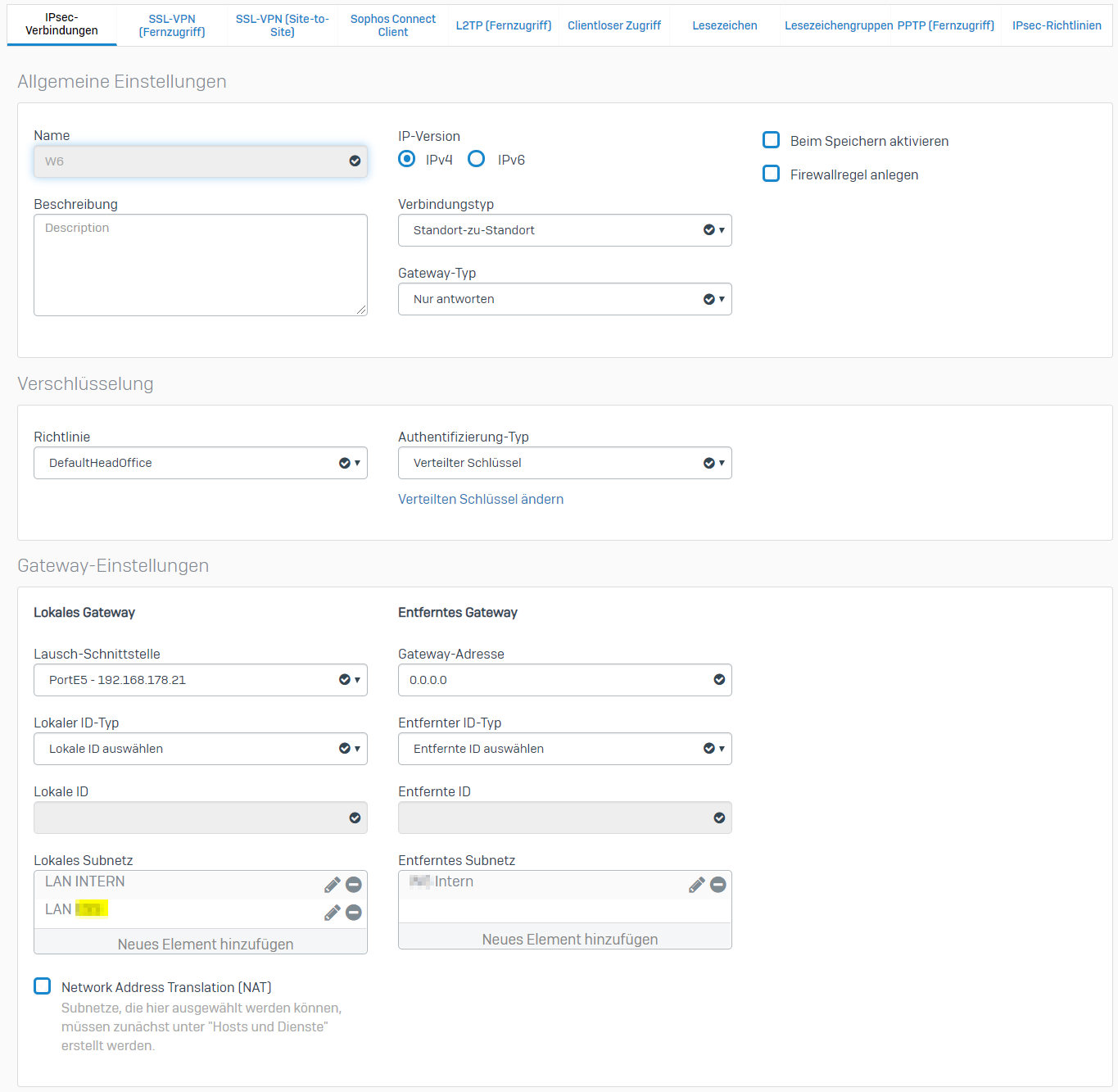Screen dimensions: 1118x1092
Task: Enable Network Address Translation (NAT)
Action: coord(43,986)
